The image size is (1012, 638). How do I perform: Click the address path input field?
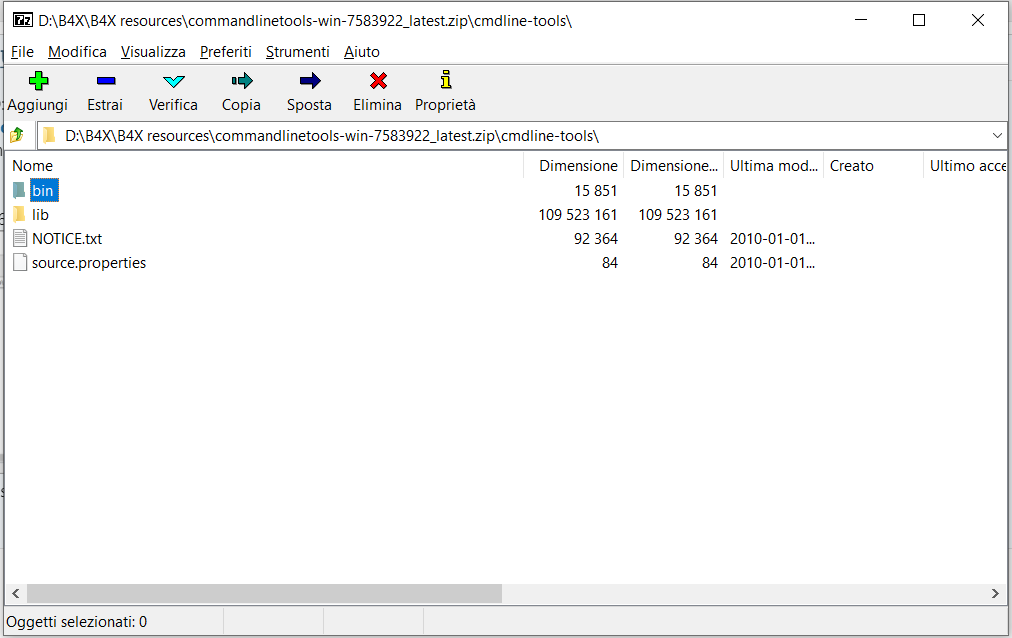(x=523, y=135)
